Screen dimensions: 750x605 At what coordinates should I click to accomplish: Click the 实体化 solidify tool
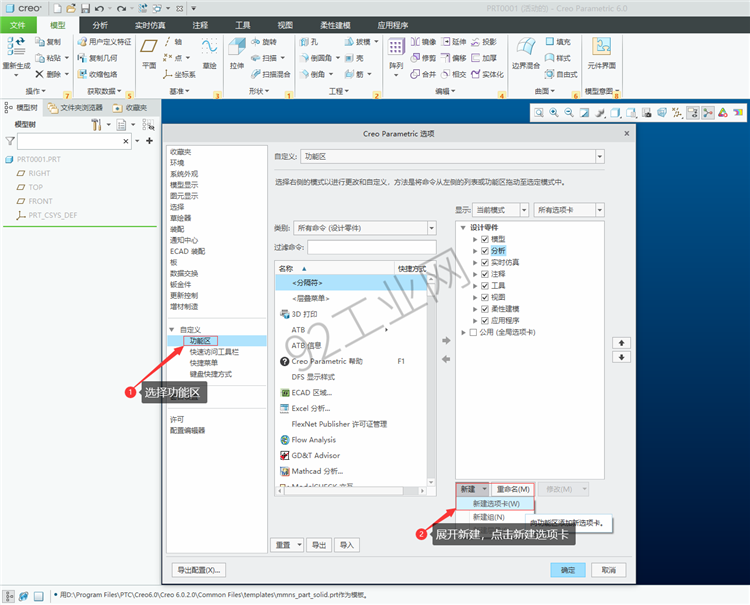click(x=487, y=74)
